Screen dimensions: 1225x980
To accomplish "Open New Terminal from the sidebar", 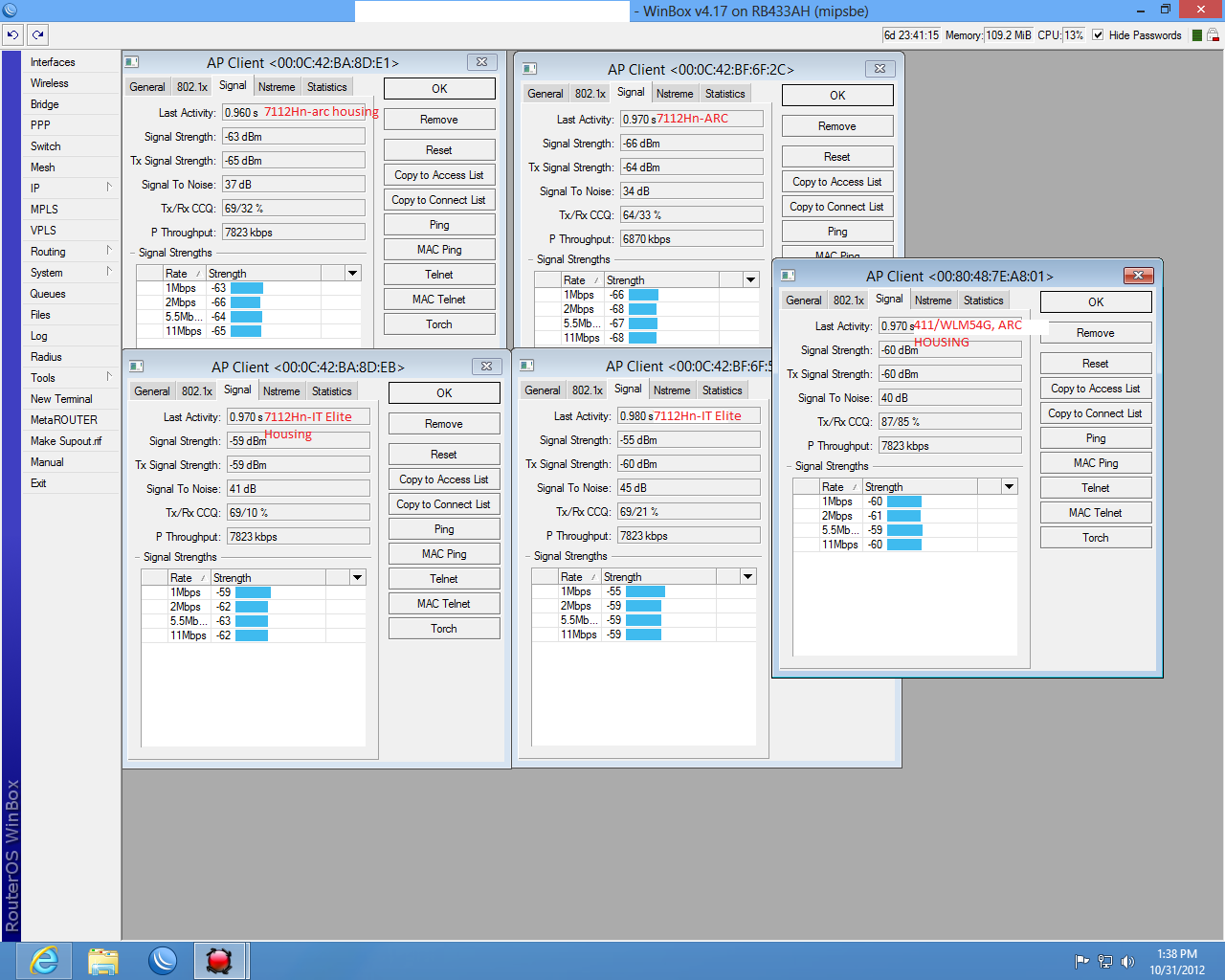I will [x=61, y=399].
